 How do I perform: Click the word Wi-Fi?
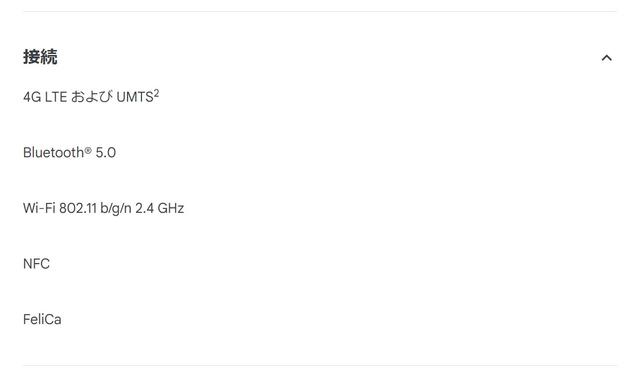[x=39, y=208]
